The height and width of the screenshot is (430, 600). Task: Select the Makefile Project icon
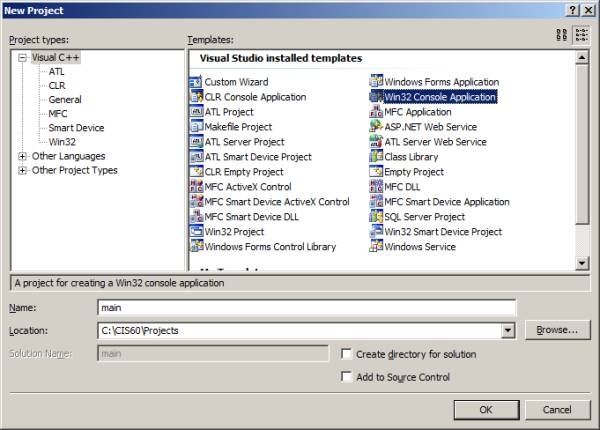coord(196,127)
